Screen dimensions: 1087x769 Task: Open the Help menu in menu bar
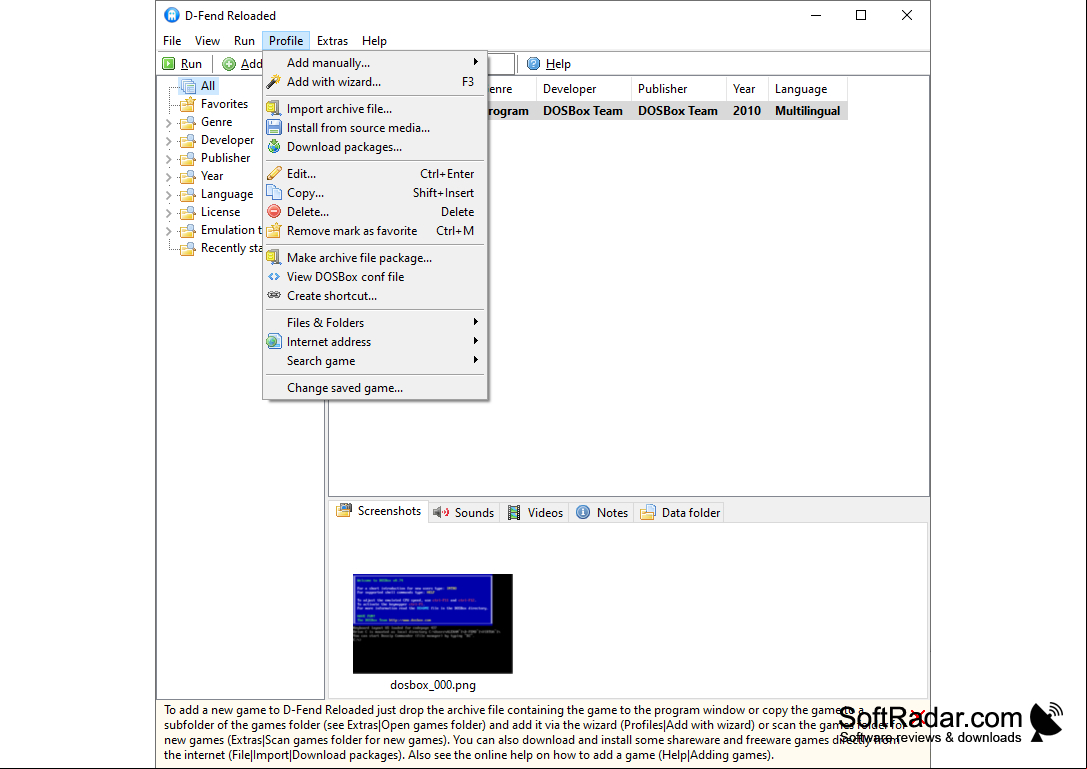[x=374, y=41]
